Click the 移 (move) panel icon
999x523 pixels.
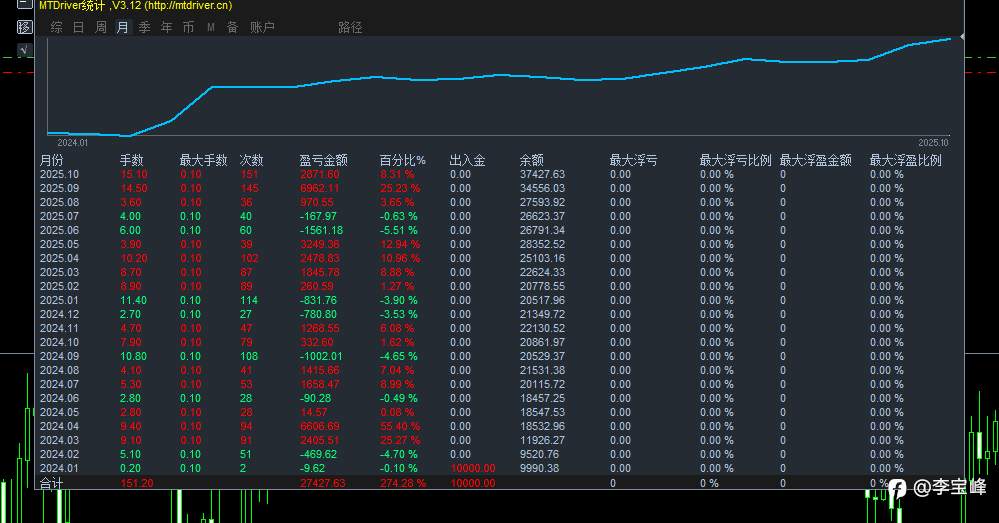(24, 27)
